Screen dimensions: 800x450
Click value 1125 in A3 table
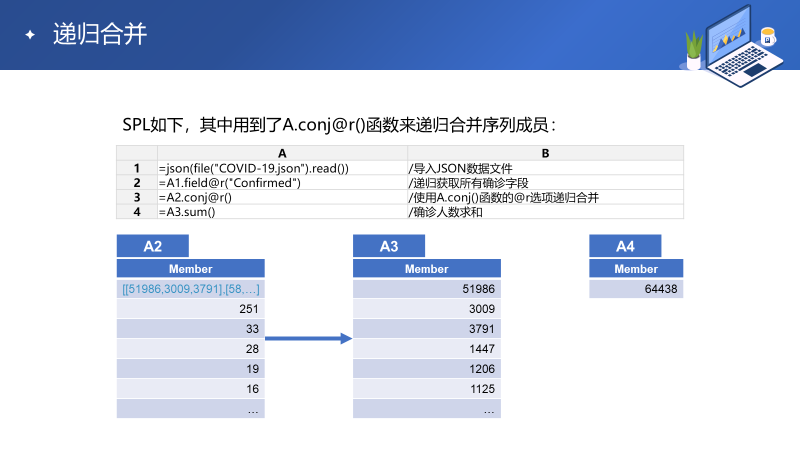pyautogui.click(x=427, y=388)
